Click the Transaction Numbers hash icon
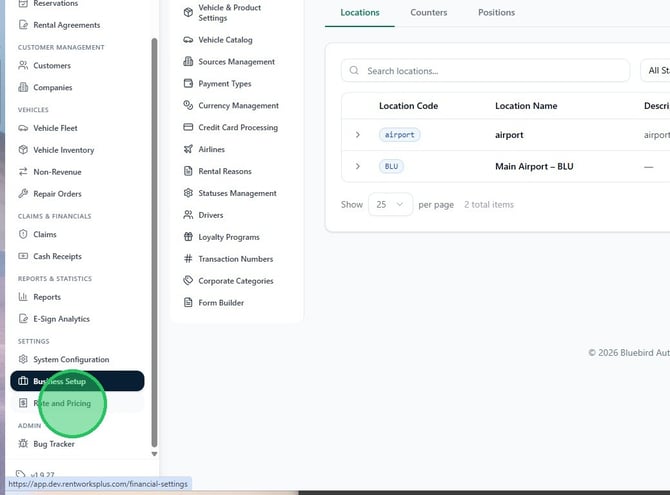The width and height of the screenshot is (670, 495). [x=188, y=259]
